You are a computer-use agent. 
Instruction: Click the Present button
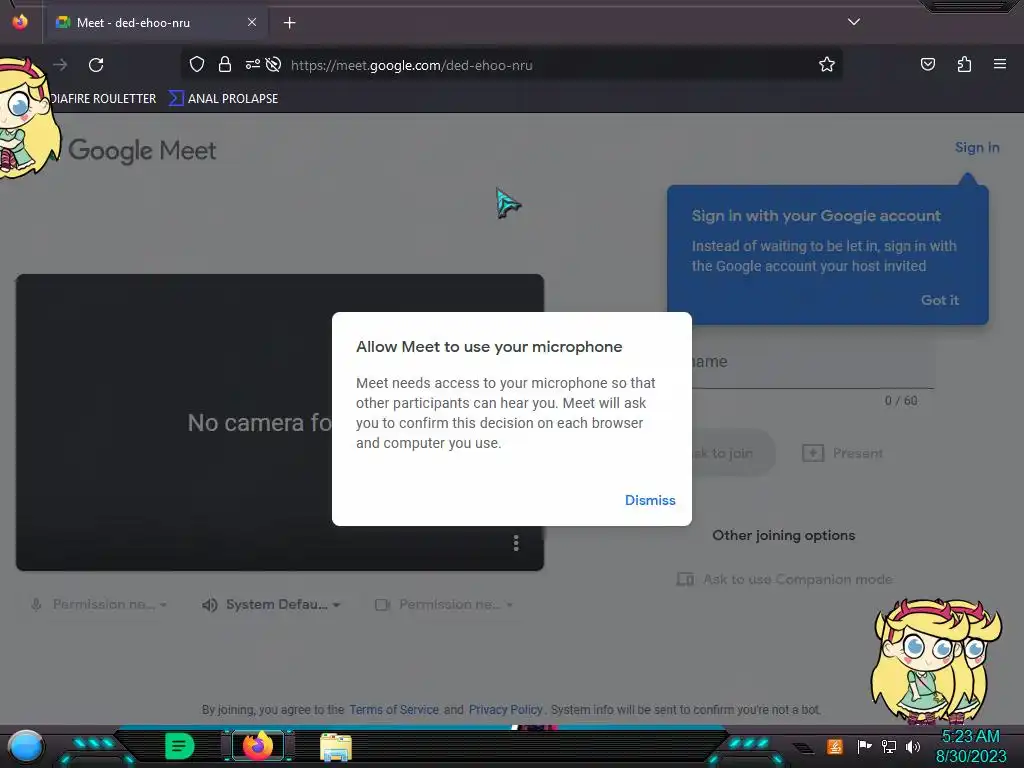click(x=842, y=453)
